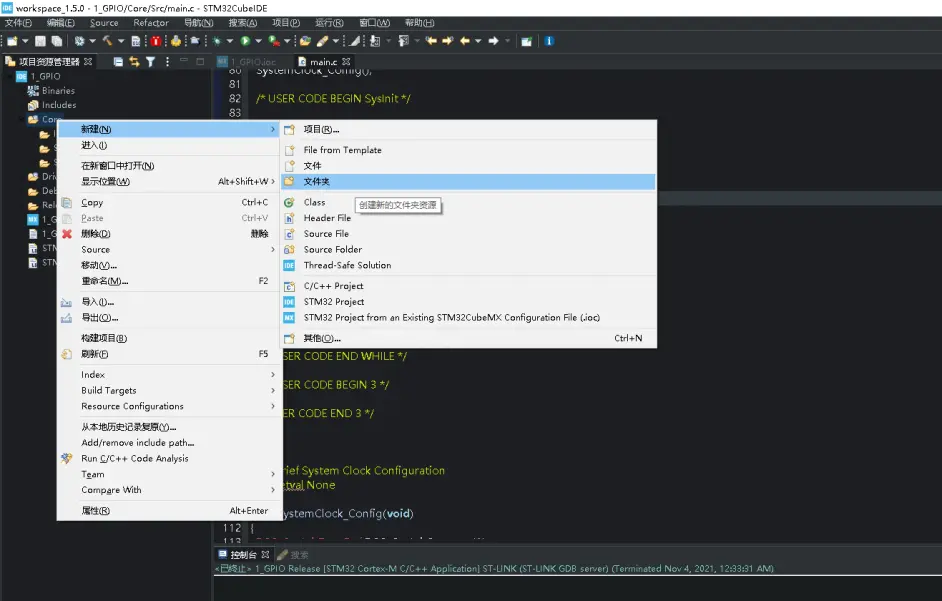Click the New file toolbar icon
Image resolution: width=942 pixels, height=601 pixels.
(x=12, y=41)
